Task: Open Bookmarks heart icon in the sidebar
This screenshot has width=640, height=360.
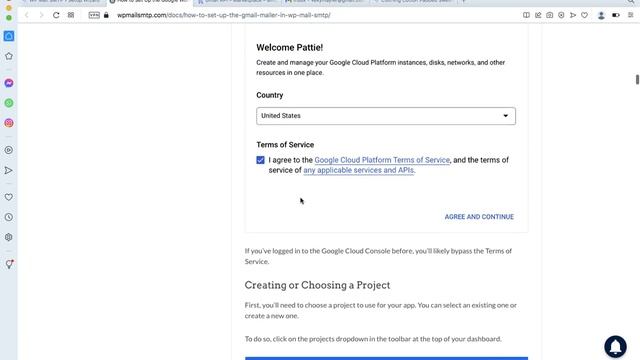Action: click(x=9, y=197)
